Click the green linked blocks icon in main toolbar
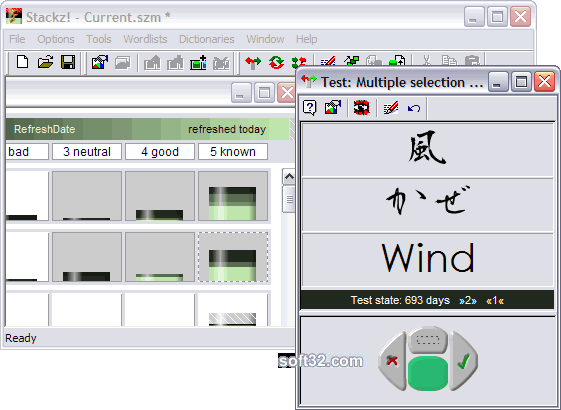The width and height of the screenshot is (561, 410). [351, 60]
